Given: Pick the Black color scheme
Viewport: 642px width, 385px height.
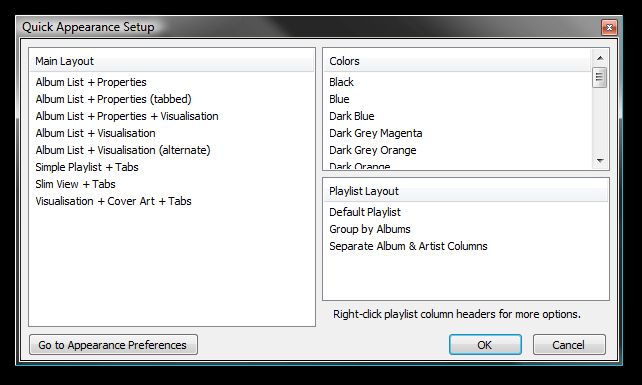Looking at the screenshot, I should pyautogui.click(x=341, y=82).
